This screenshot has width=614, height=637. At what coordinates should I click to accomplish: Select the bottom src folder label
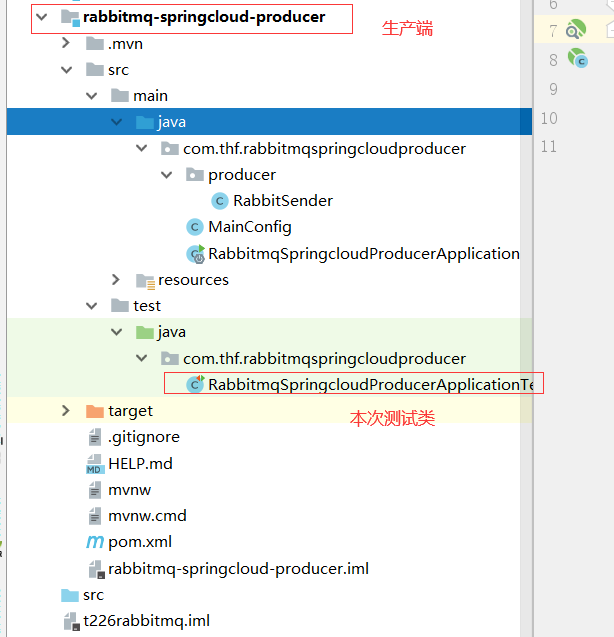(x=93, y=595)
